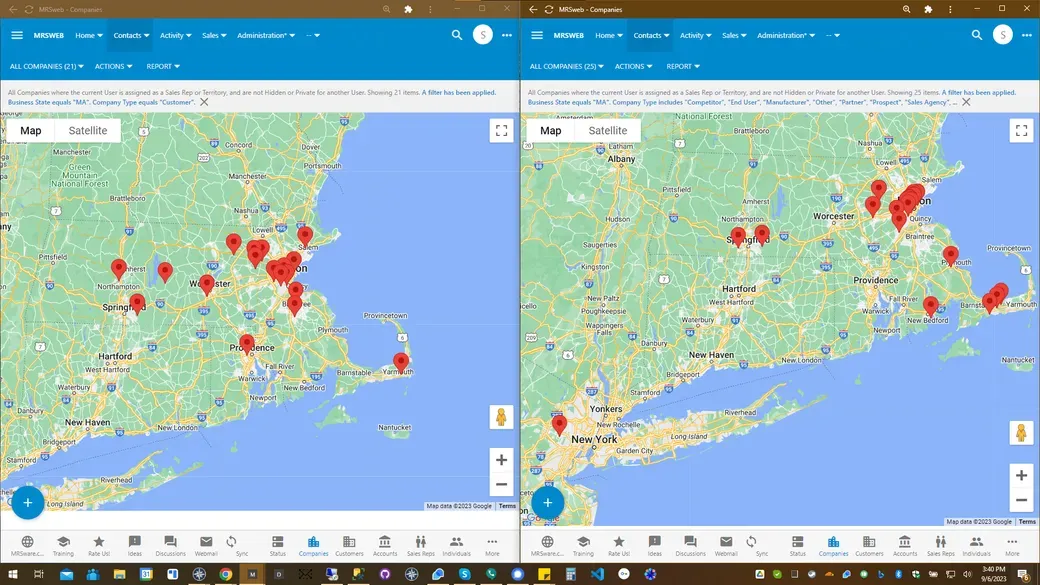Open Discussions in right window's bottom bar
The width and height of the screenshot is (1040, 585).
pos(690,545)
